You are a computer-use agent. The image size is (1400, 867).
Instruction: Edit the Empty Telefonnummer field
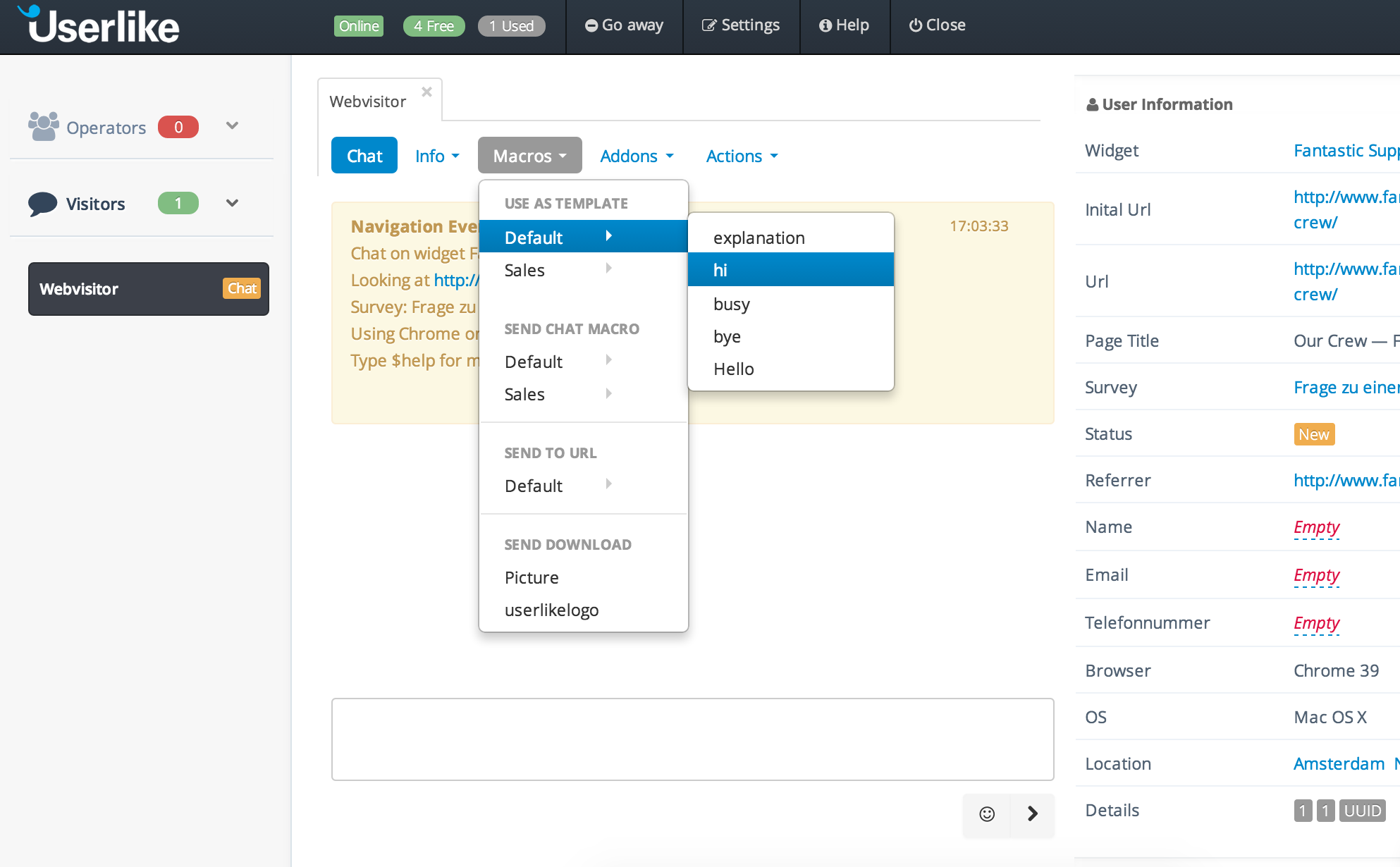coord(1316,623)
